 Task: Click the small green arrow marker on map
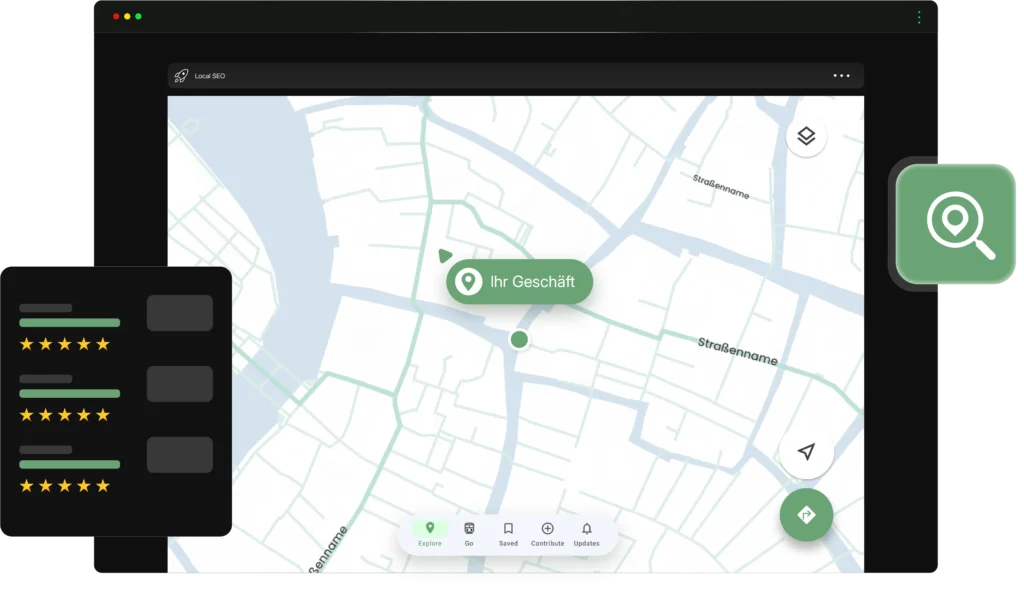(x=444, y=256)
